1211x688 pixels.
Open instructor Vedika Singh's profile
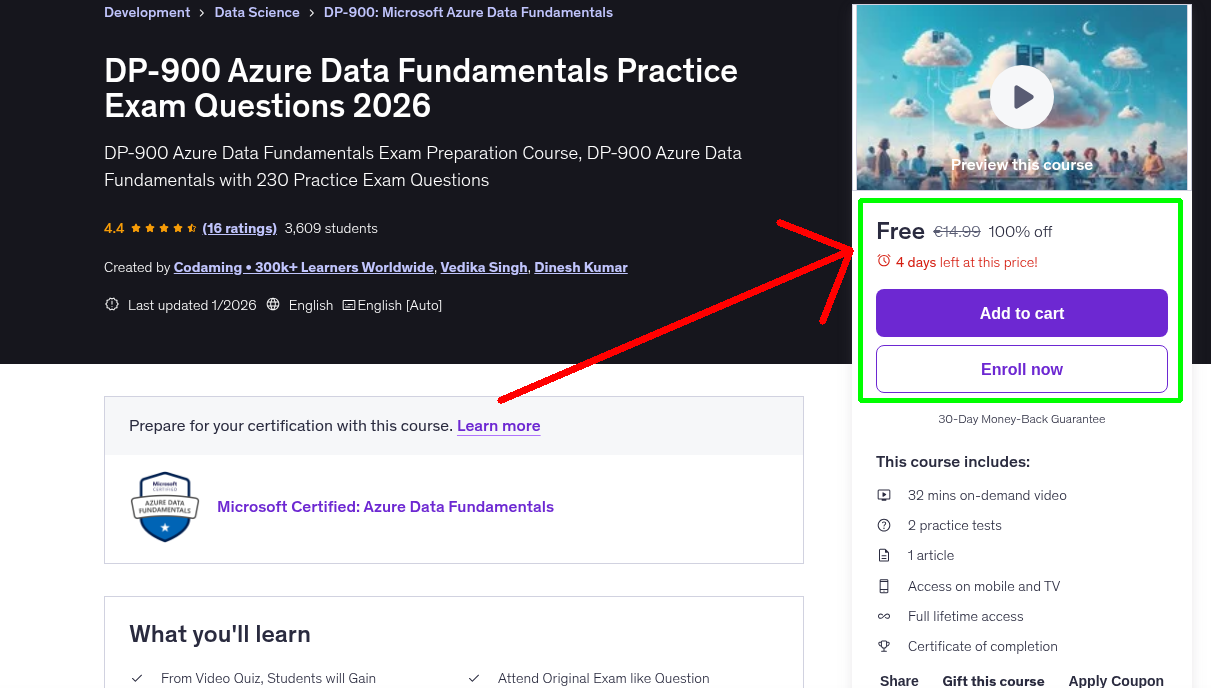483,267
